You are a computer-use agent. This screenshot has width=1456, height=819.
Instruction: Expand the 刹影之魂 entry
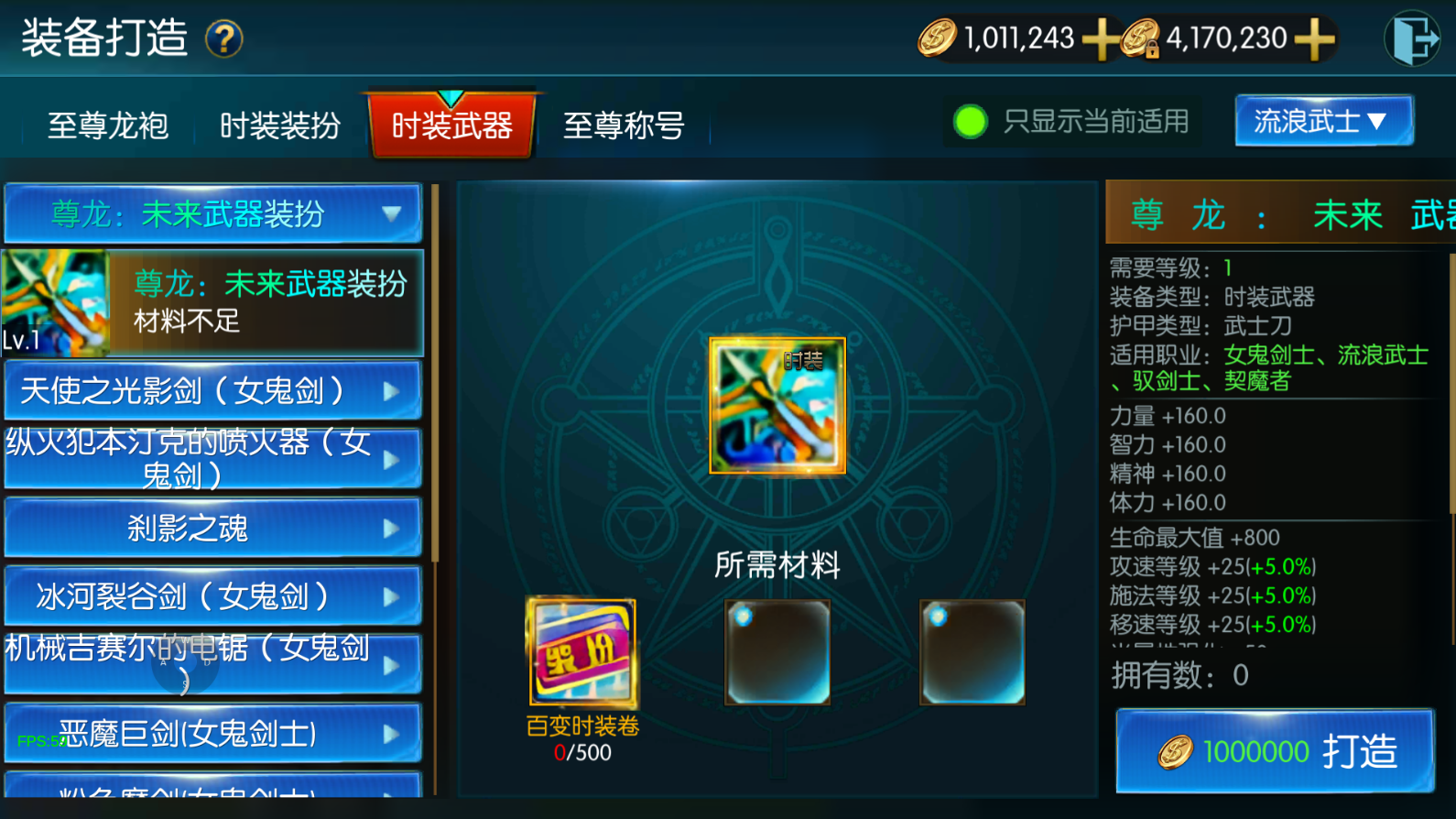pos(212,529)
